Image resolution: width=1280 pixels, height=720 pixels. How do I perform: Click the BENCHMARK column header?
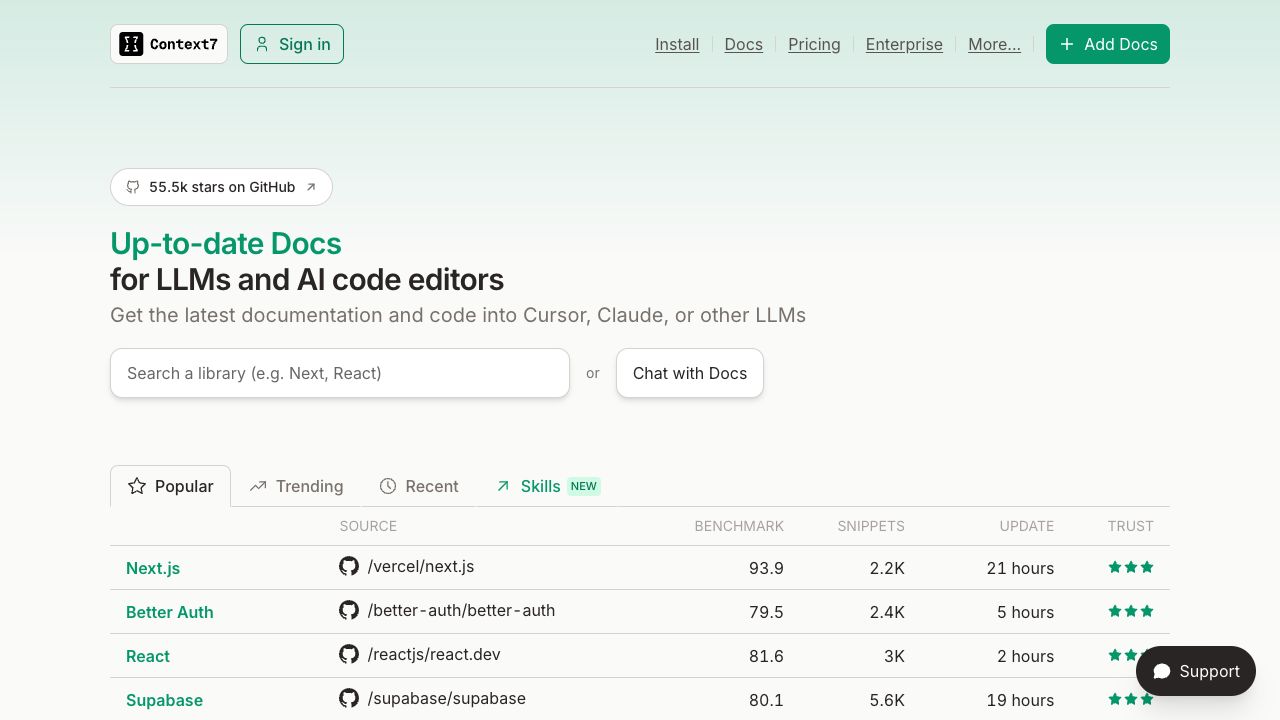pos(739,526)
